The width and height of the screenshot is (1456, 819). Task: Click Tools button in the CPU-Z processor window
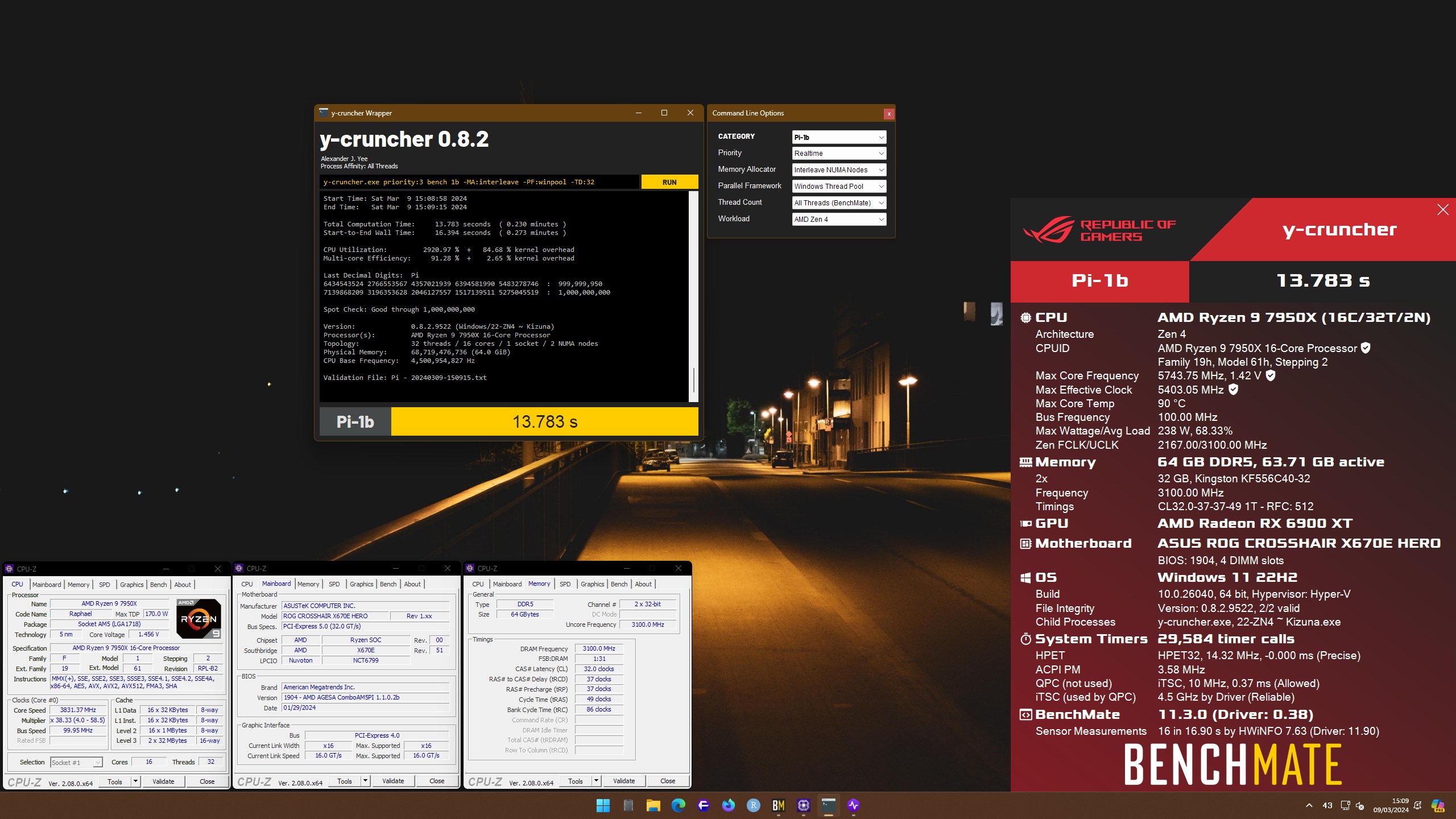coord(115,781)
